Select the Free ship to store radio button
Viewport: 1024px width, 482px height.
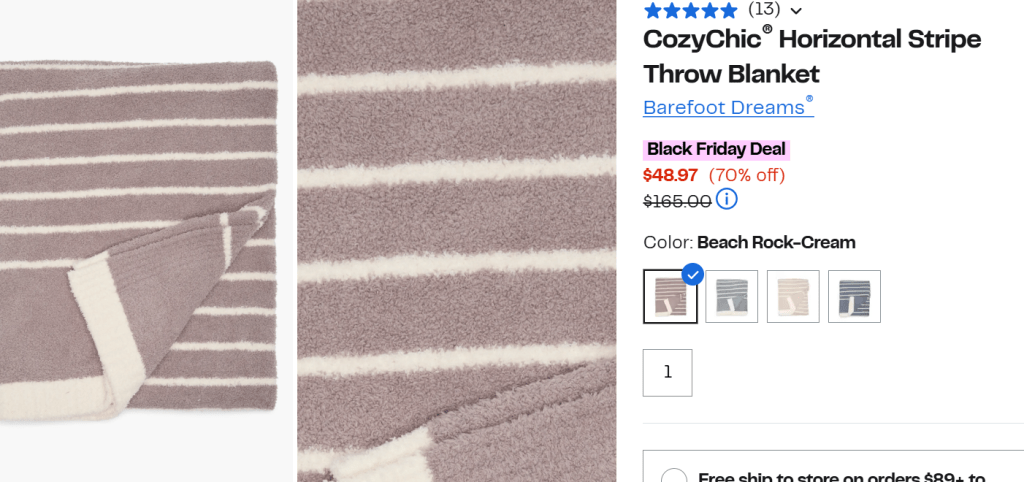click(674, 478)
